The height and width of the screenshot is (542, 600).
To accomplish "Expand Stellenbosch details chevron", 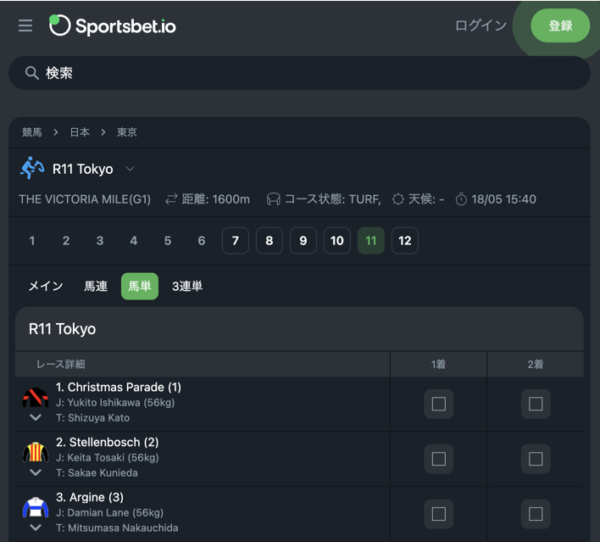I will pyautogui.click(x=35, y=472).
